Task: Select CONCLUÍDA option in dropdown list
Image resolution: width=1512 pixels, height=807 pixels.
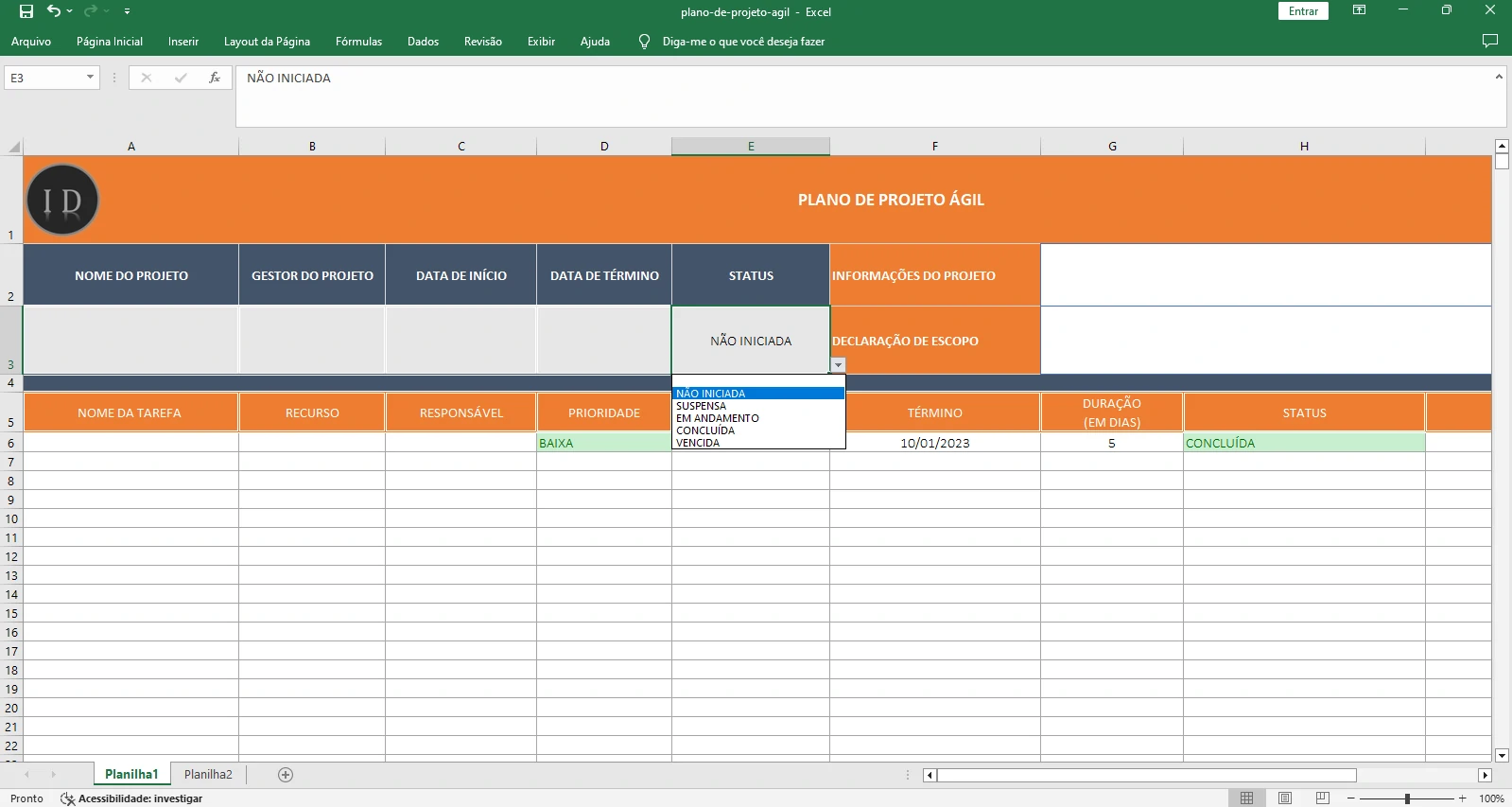Action: pyautogui.click(x=705, y=430)
